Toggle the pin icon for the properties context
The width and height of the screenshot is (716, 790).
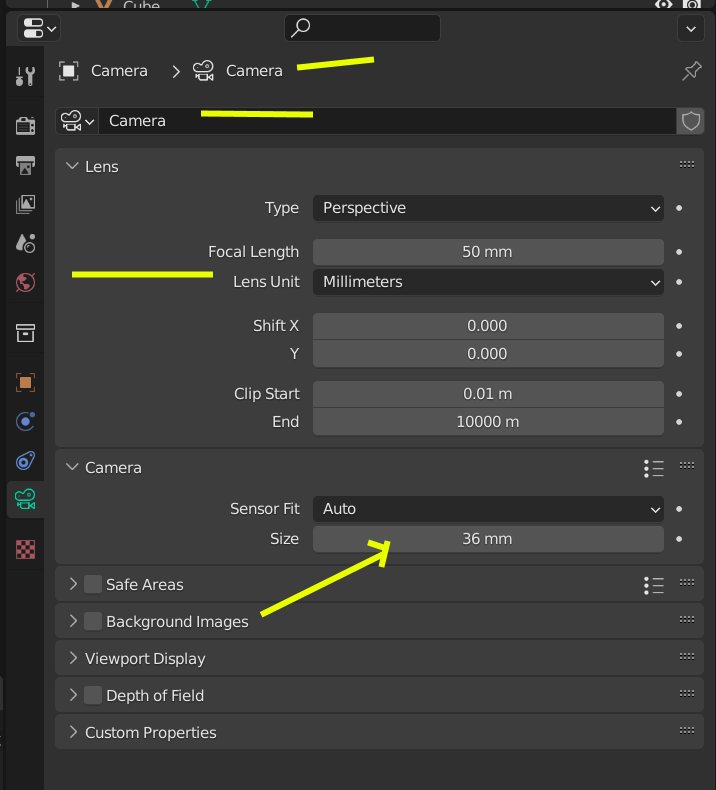tap(691, 70)
